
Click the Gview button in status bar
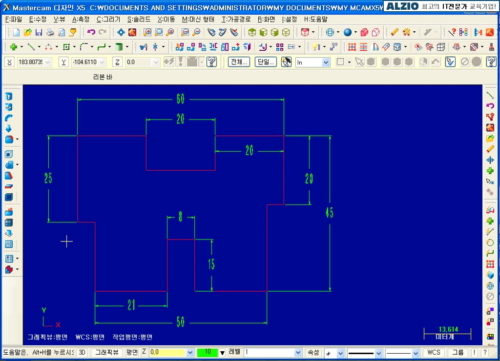pos(107,352)
